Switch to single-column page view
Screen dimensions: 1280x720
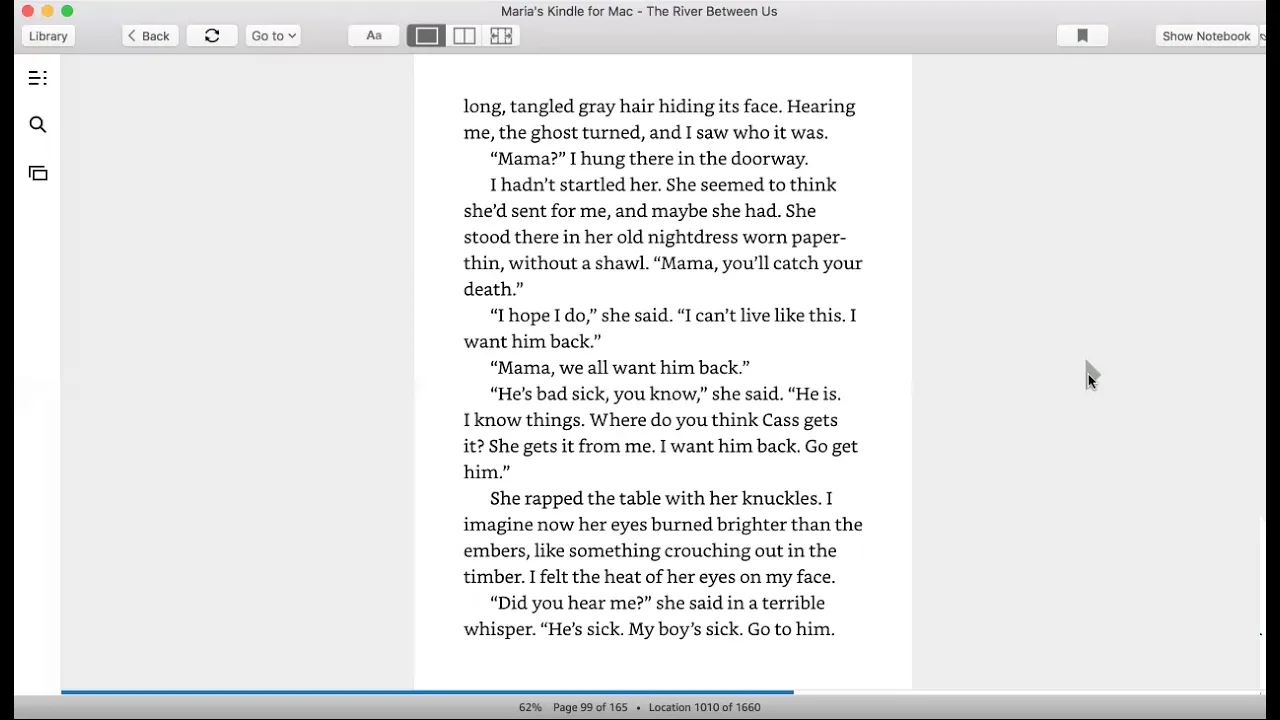(x=426, y=36)
